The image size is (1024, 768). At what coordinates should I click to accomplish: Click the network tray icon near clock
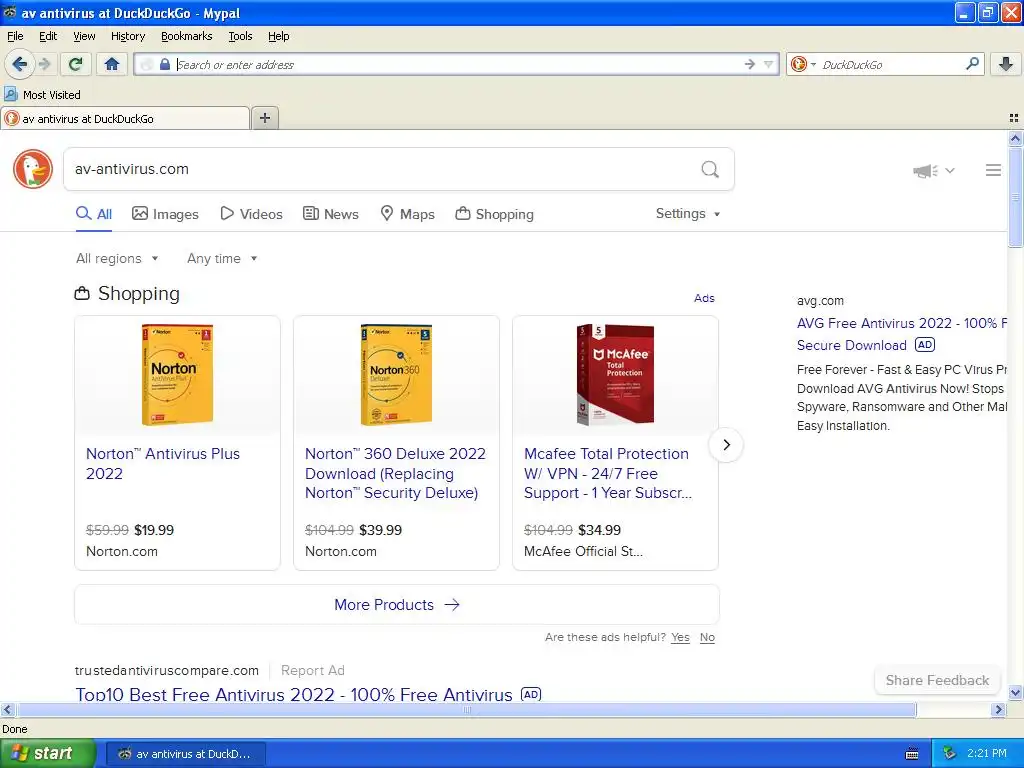pos(949,754)
